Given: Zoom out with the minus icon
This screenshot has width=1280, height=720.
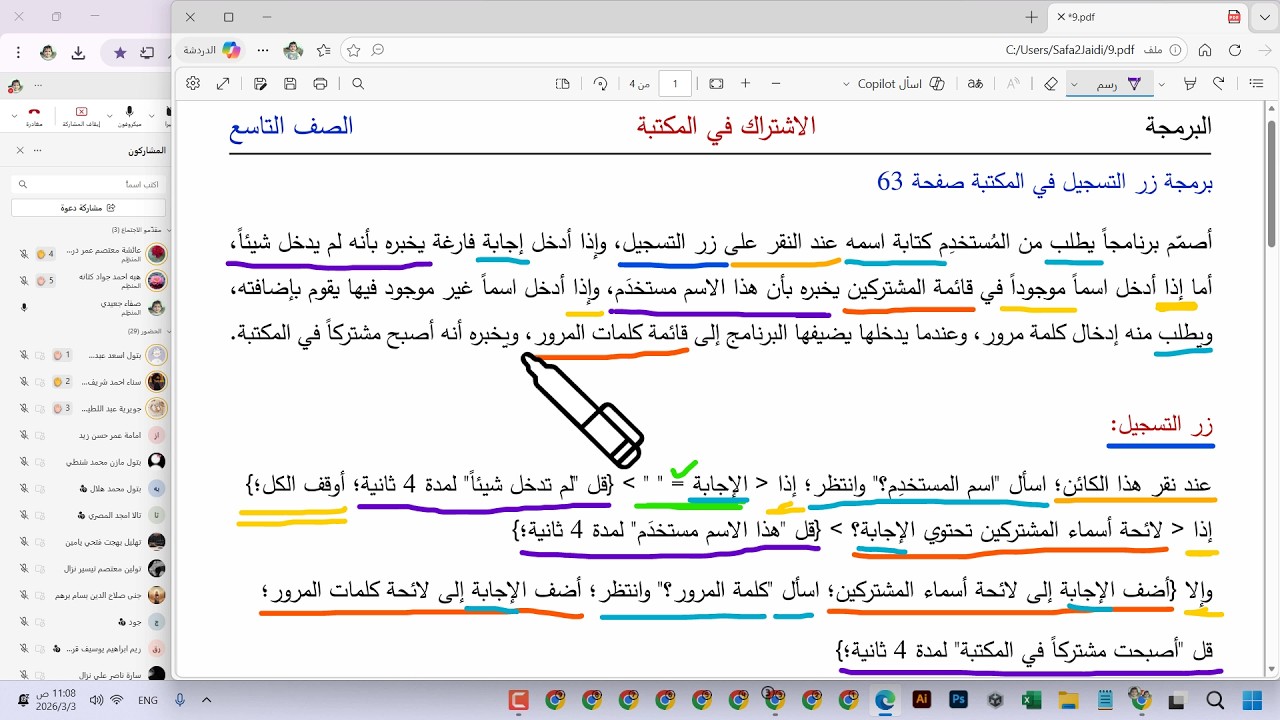Looking at the screenshot, I should 776,84.
